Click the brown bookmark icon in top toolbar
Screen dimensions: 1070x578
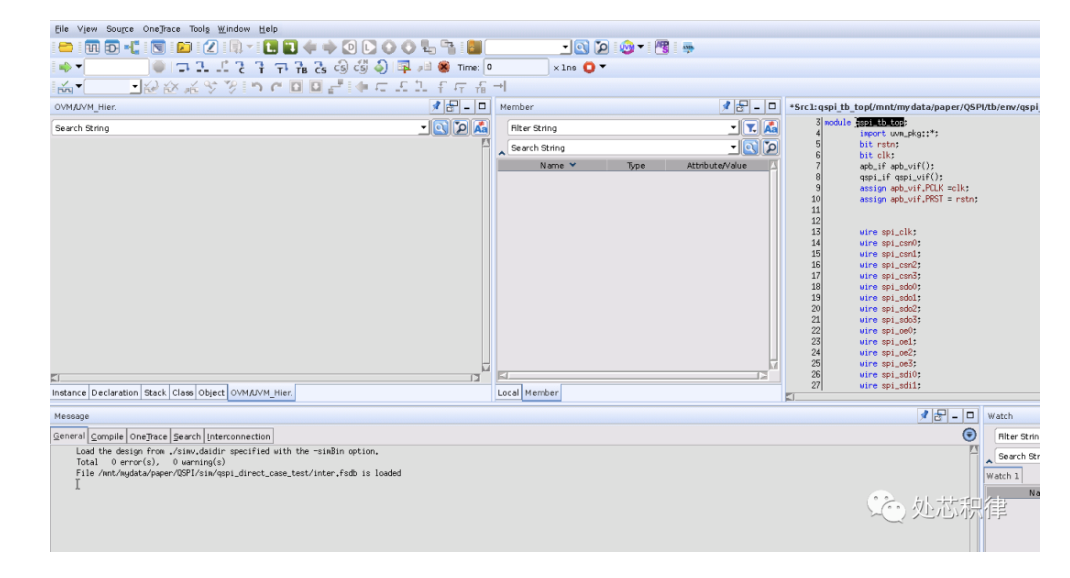click(474, 47)
